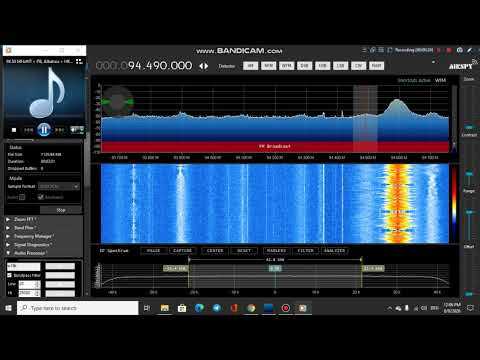Expand the Frequency Manager panel
This screenshot has height=360, width=480.
tap(8, 236)
